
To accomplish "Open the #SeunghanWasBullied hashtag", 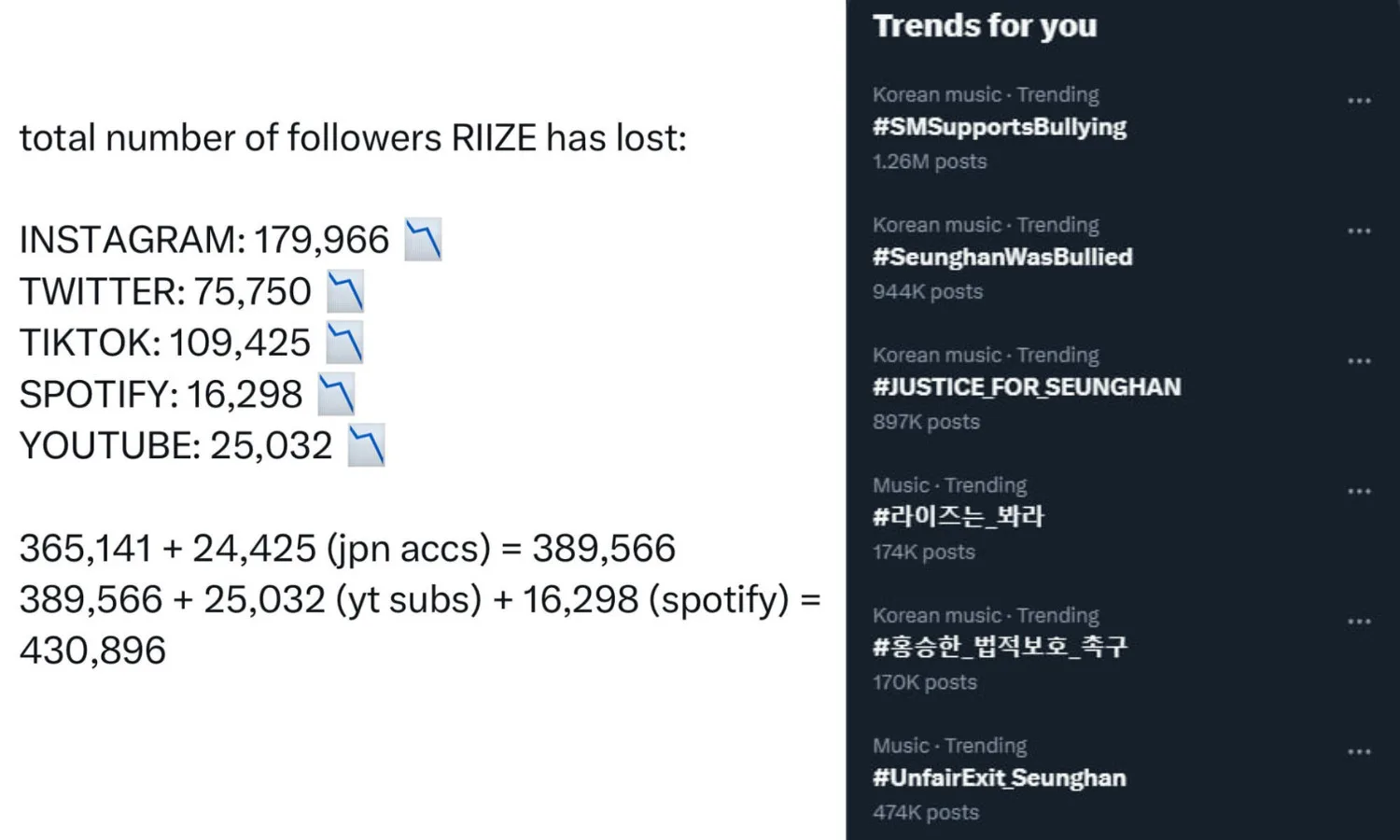I will point(1002,258).
